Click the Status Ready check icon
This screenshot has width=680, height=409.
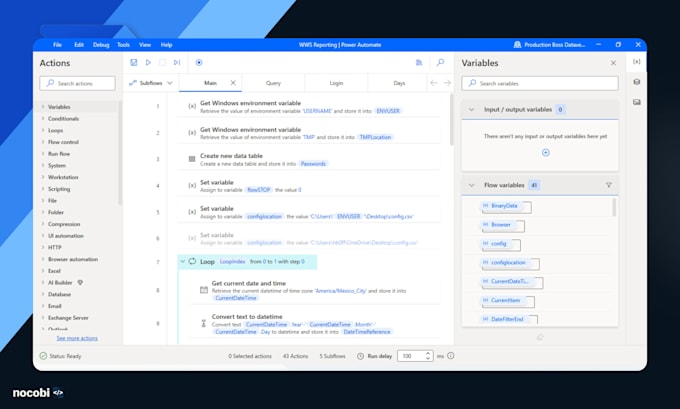tap(43, 356)
